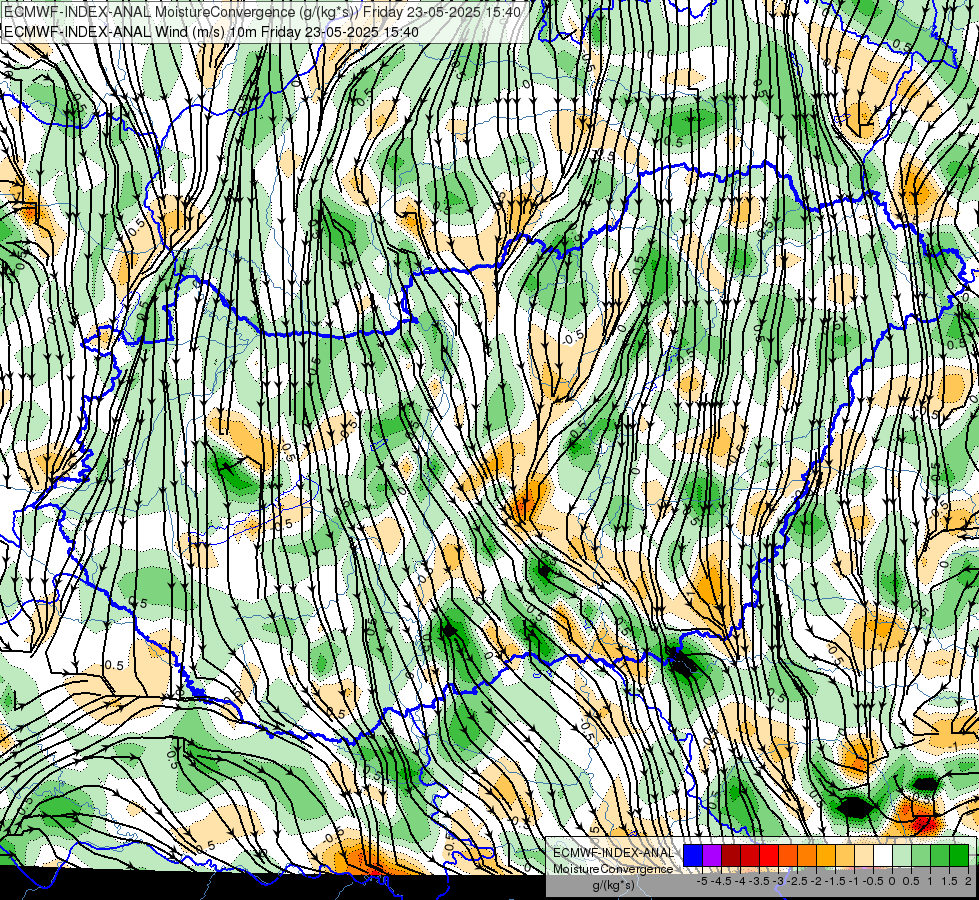Click the legend's ECMWF-INDEX-ANAL label
The width and height of the screenshot is (979, 900).
pos(613,853)
